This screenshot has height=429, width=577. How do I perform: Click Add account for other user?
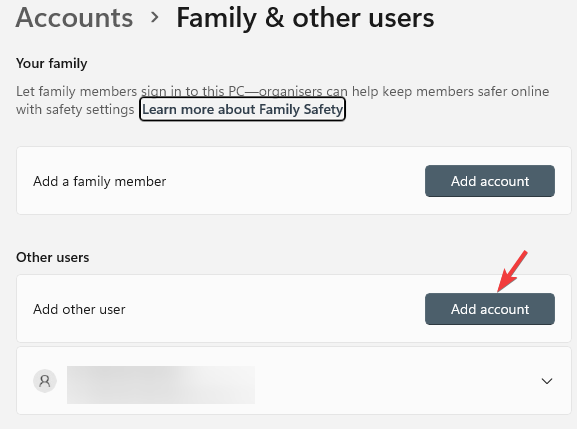pyautogui.click(x=490, y=309)
